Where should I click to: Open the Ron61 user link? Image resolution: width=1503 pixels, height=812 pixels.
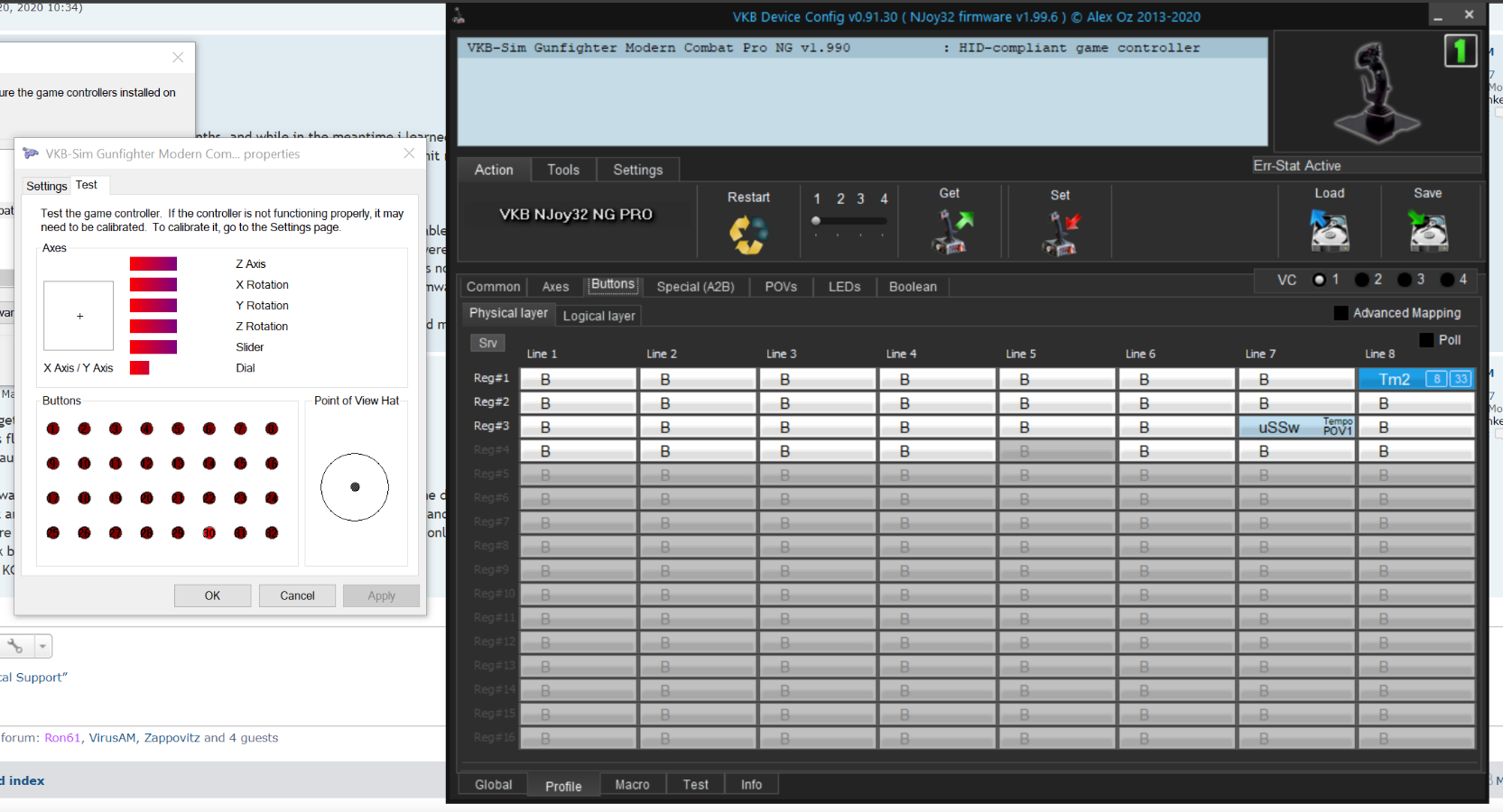[63, 738]
